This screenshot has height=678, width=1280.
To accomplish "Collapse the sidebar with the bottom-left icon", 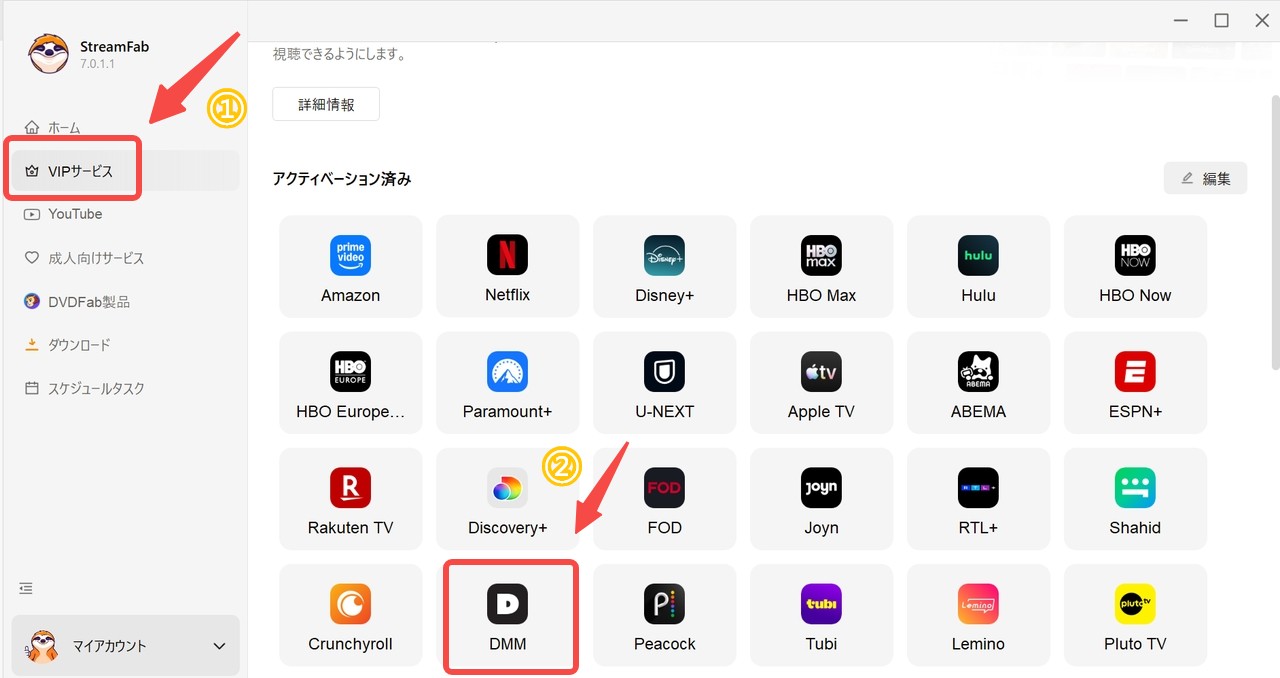I will (x=25, y=588).
